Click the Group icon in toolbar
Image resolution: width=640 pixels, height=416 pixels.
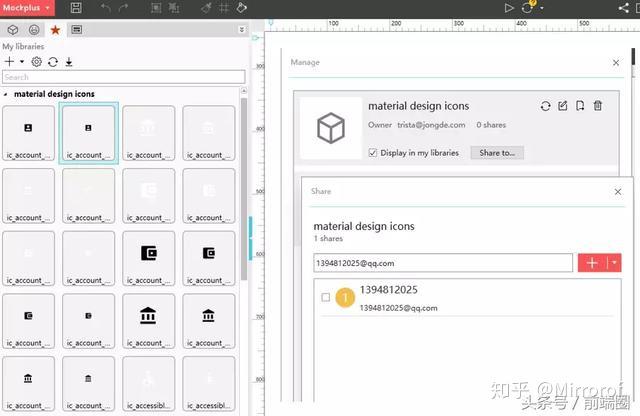click(x=156, y=8)
